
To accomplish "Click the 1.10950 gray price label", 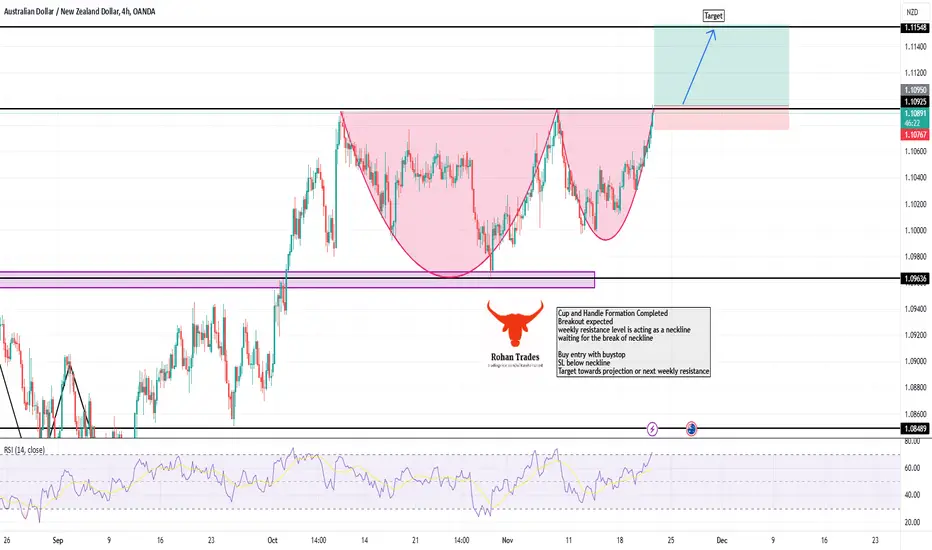I will pyautogui.click(x=915, y=90).
